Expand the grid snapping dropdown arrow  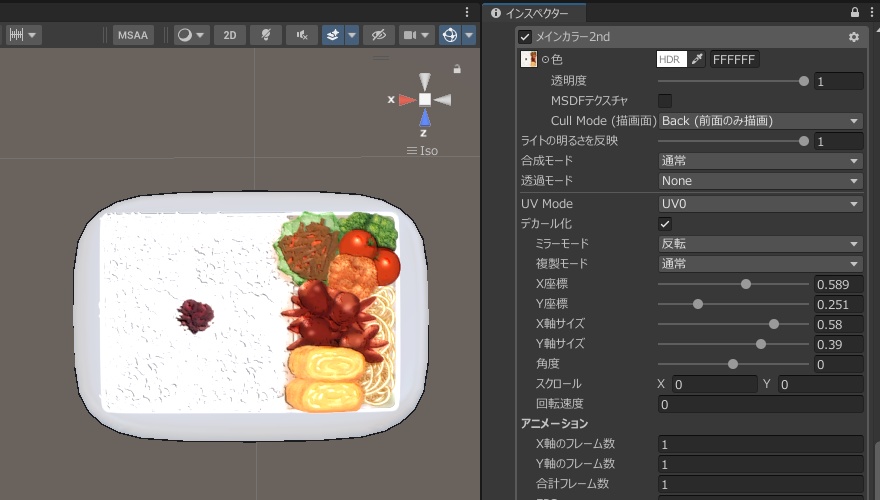tap(32, 35)
